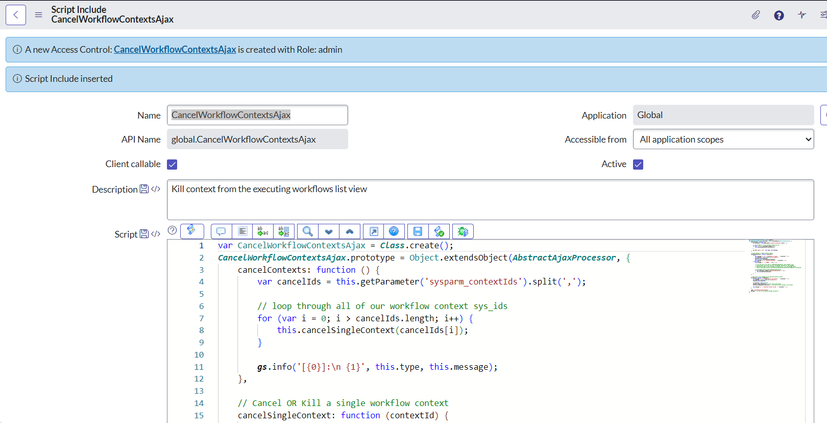827x423 pixels.
Task: Open the script debugger bug icon
Action: point(463,231)
